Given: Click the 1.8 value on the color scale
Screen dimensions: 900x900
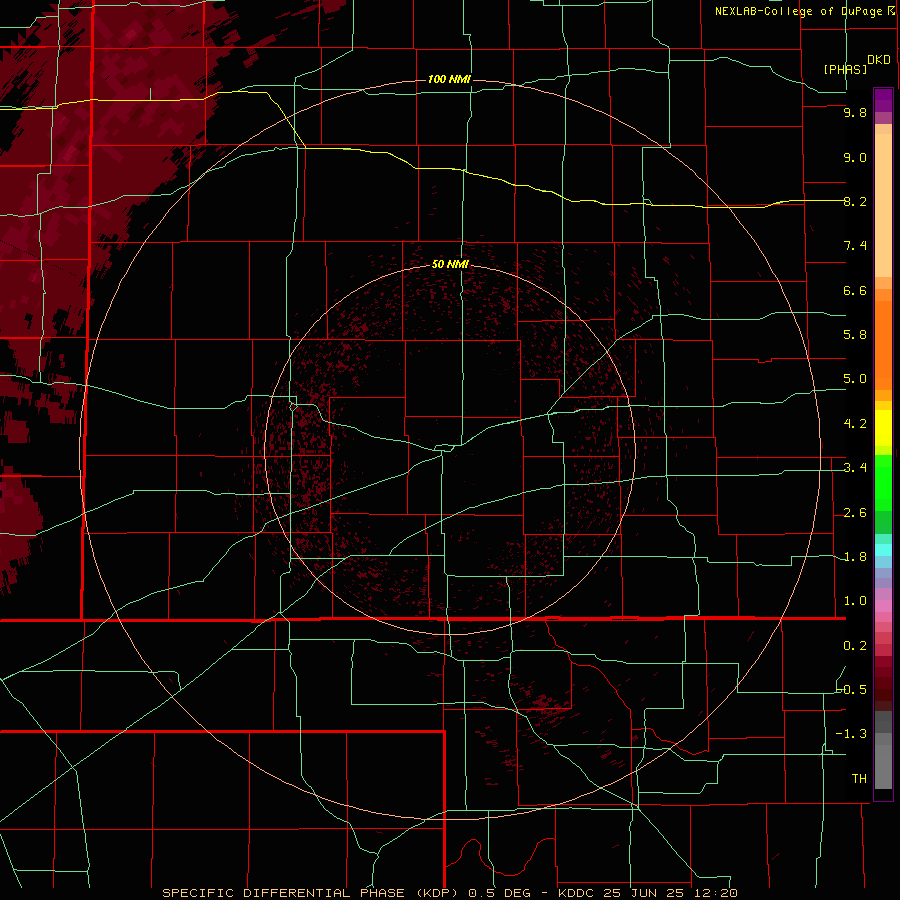Looking at the screenshot, I should pos(855,557).
